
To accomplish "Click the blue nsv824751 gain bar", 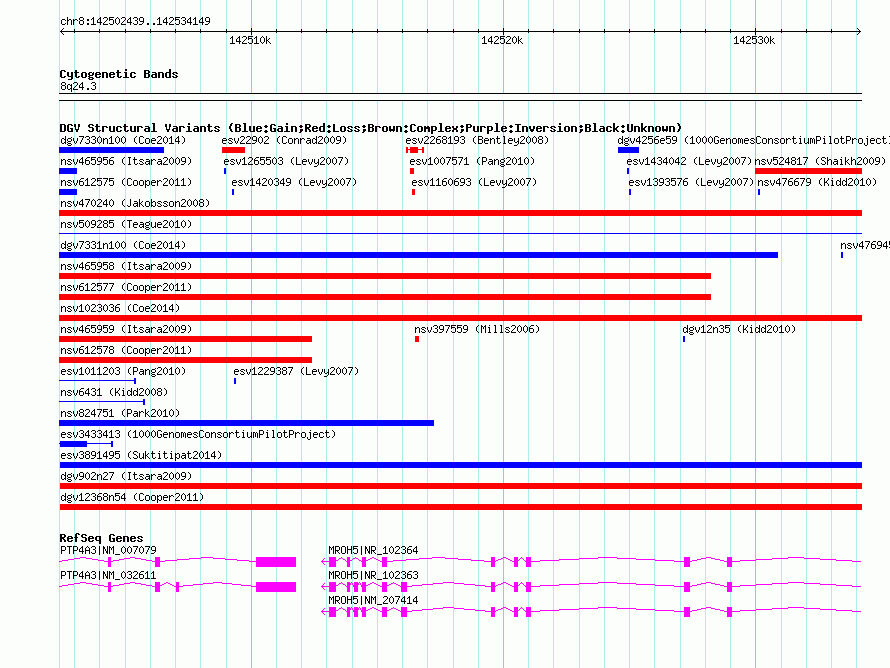I will pyautogui.click(x=246, y=423).
